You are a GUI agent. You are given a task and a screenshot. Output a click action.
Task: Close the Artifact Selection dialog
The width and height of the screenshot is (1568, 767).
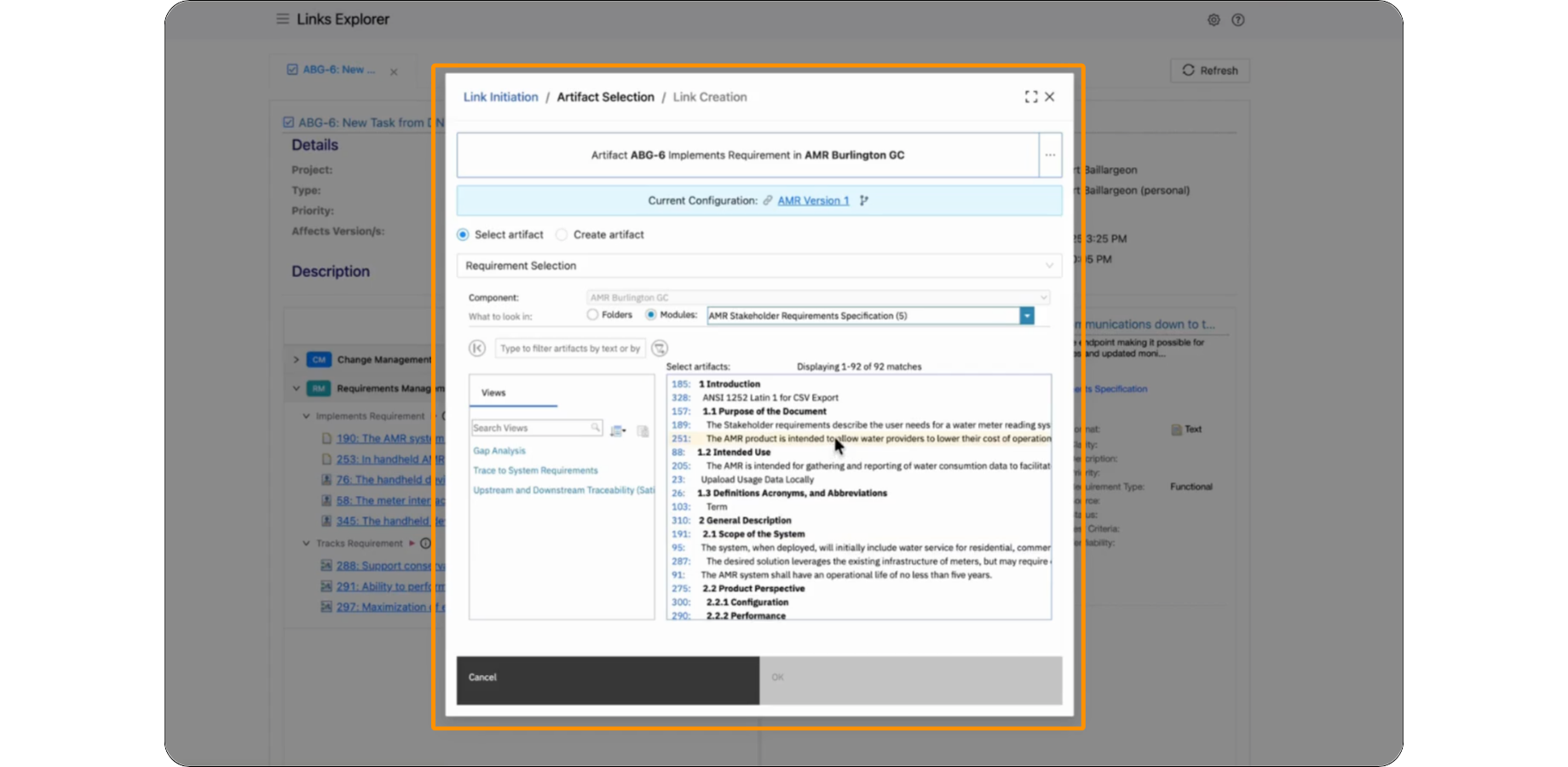pyautogui.click(x=1050, y=97)
